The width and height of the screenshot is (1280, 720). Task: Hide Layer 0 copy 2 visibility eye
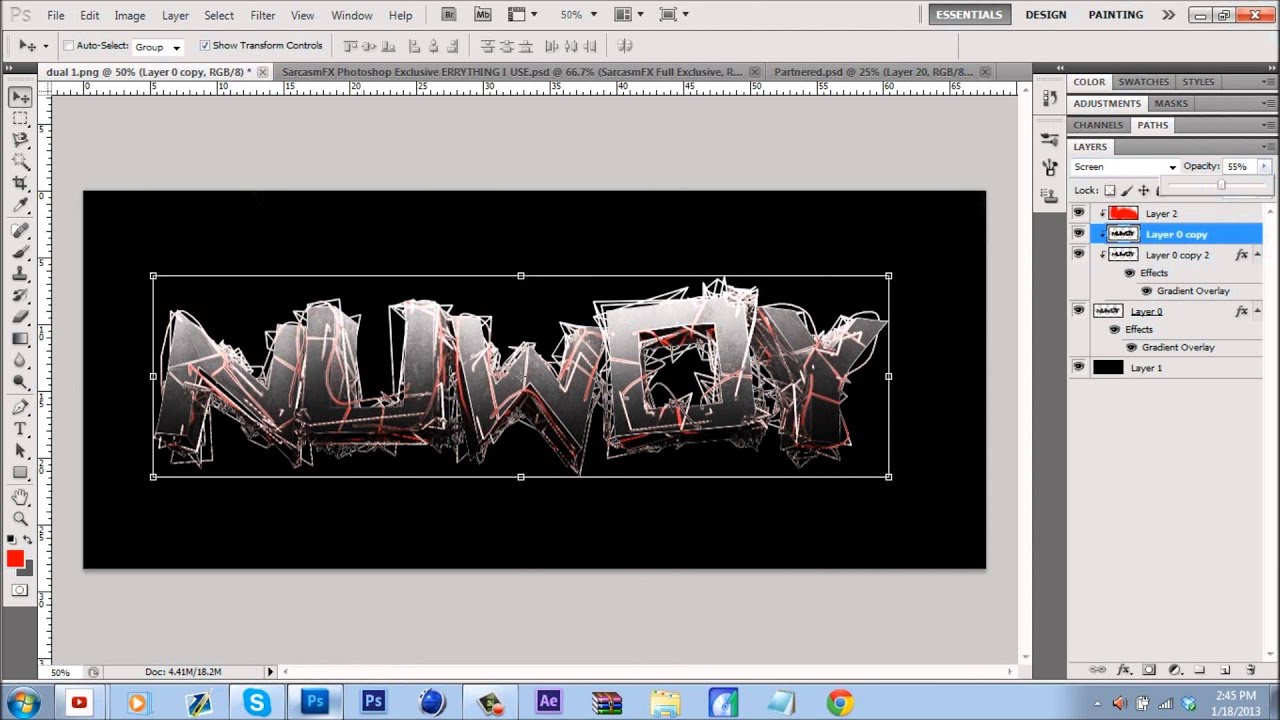click(x=1078, y=255)
